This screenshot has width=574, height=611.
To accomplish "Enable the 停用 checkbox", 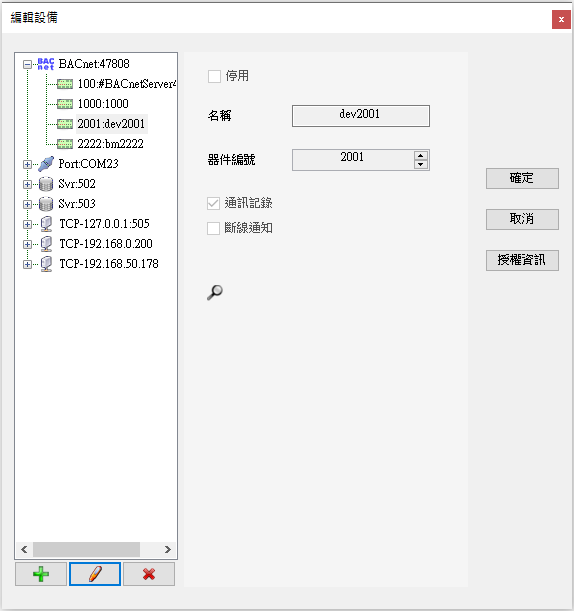I will [214, 76].
